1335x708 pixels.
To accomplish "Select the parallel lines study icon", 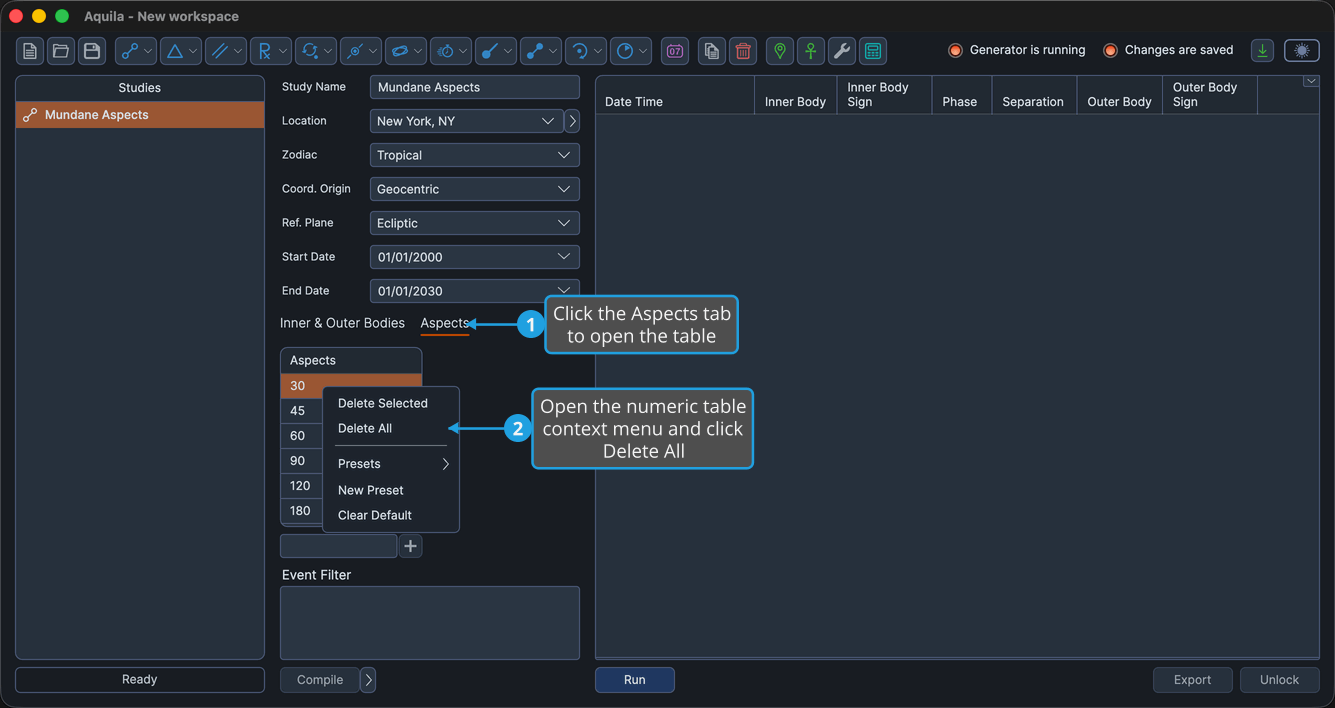I will pos(220,51).
